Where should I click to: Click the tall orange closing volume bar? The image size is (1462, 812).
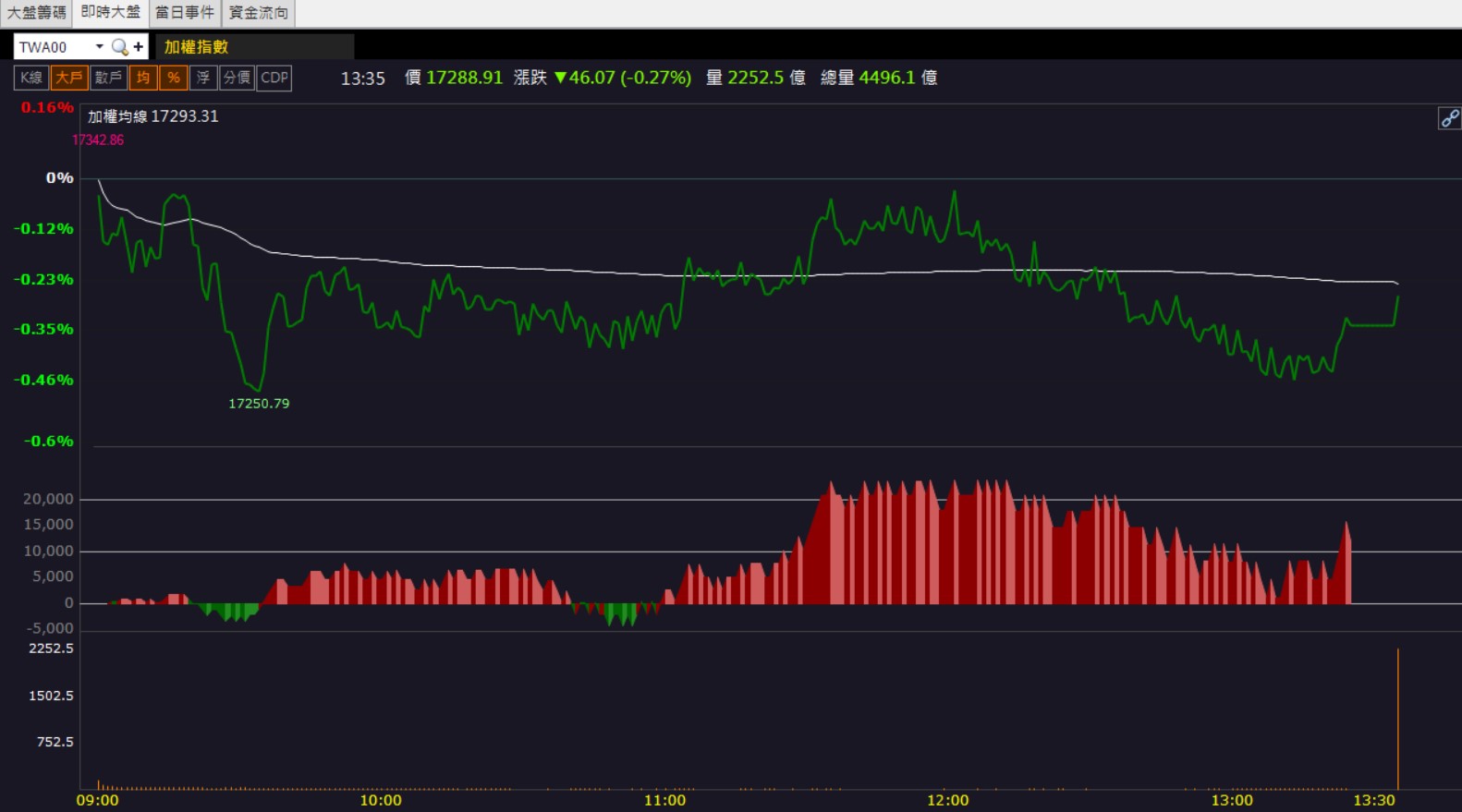1398,719
